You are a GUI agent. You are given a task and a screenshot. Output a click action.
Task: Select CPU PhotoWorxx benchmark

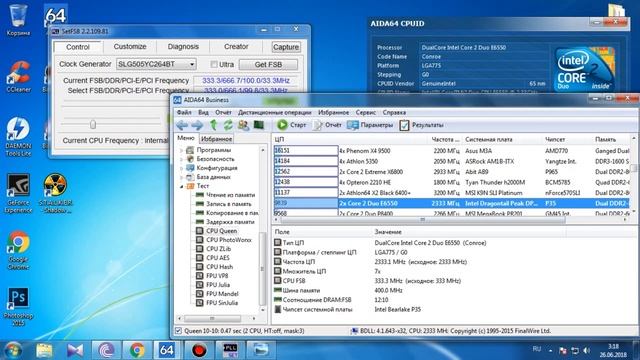point(224,240)
